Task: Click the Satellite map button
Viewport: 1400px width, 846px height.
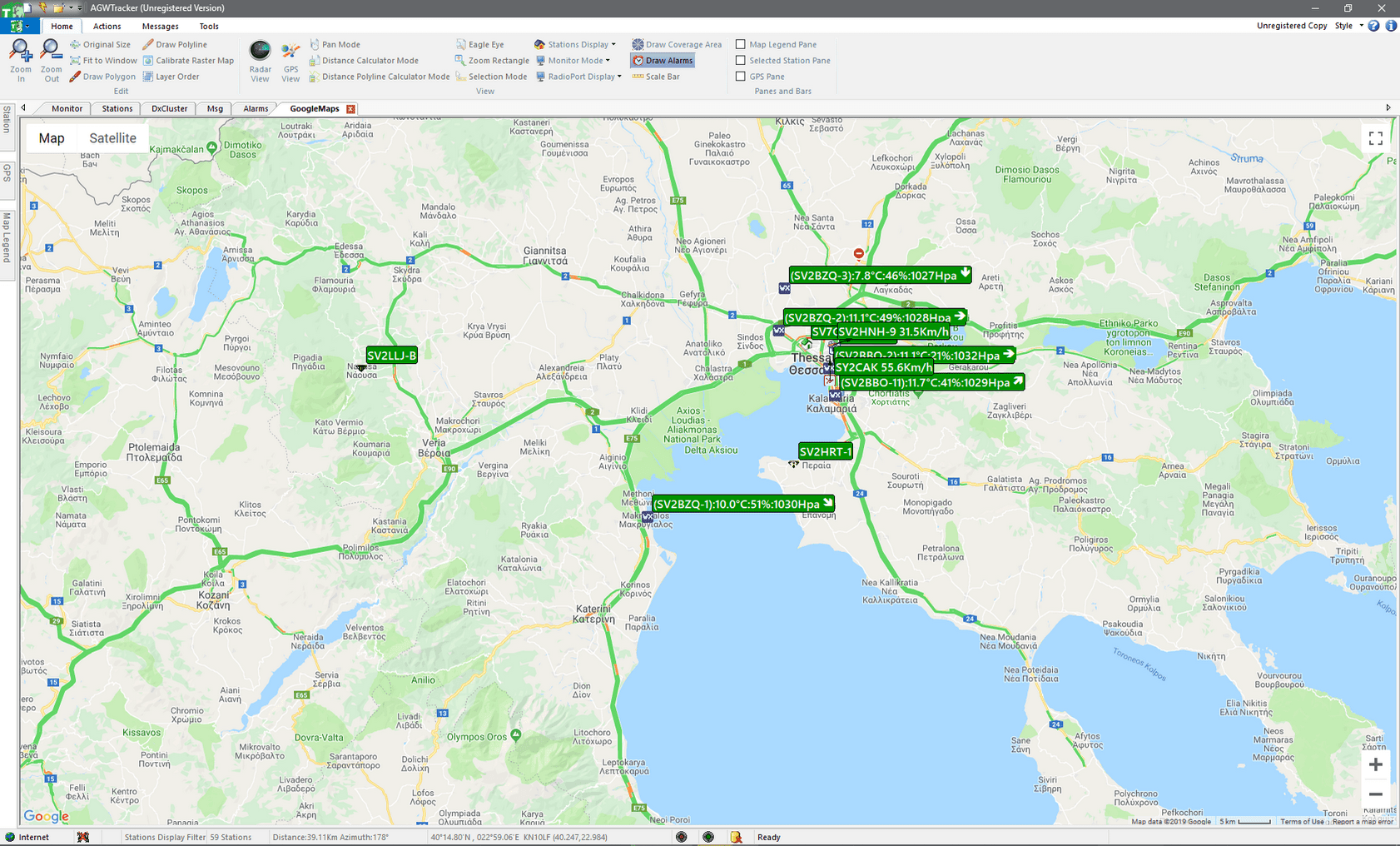Action: pyautogui.click(x=113, y=137)
